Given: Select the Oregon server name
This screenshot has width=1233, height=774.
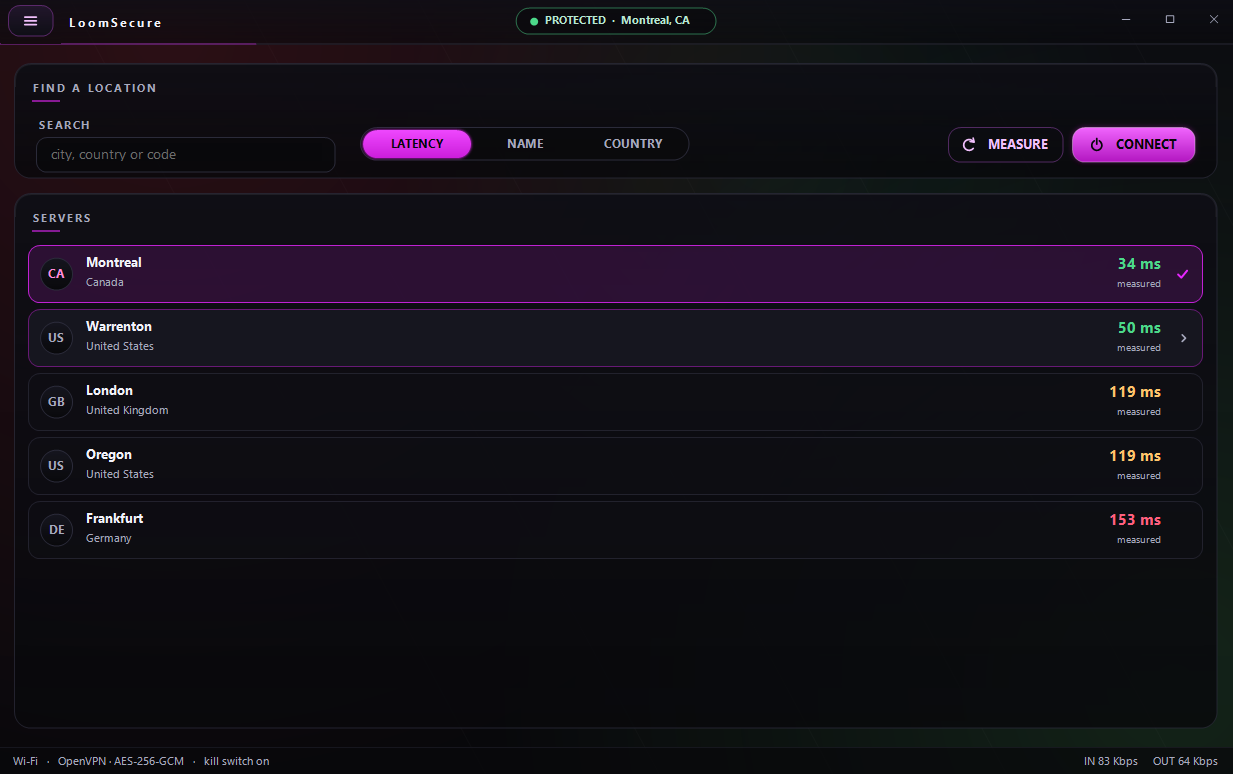Looking at the screenshot, I should [x=109, y=455].
